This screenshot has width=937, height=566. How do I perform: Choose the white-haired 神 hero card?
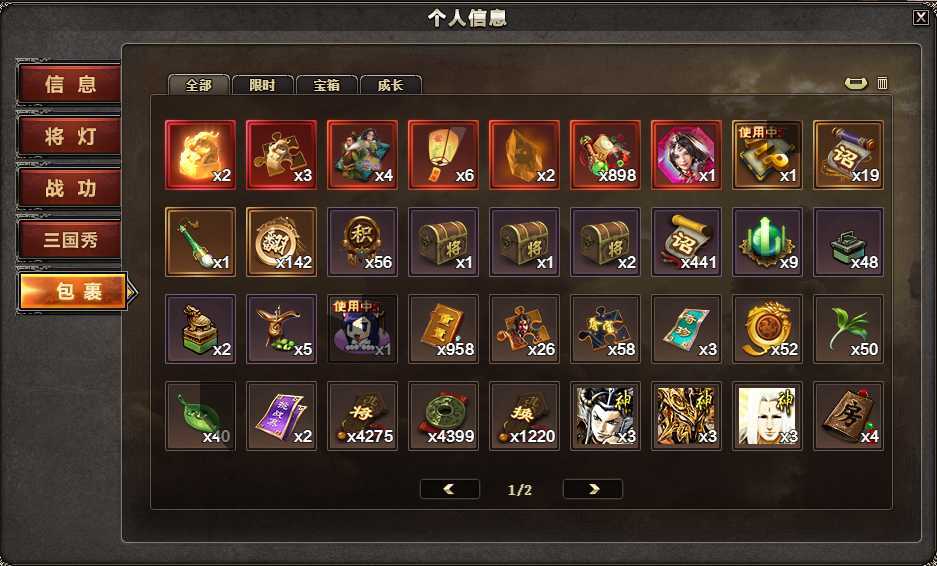(767, 416)
